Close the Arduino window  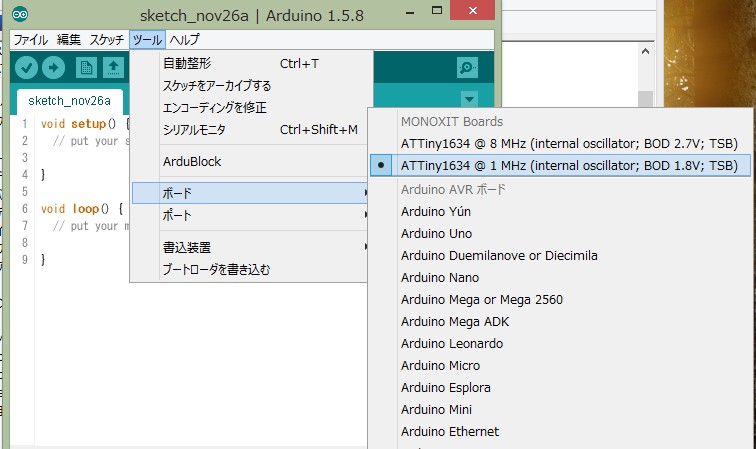472,10
